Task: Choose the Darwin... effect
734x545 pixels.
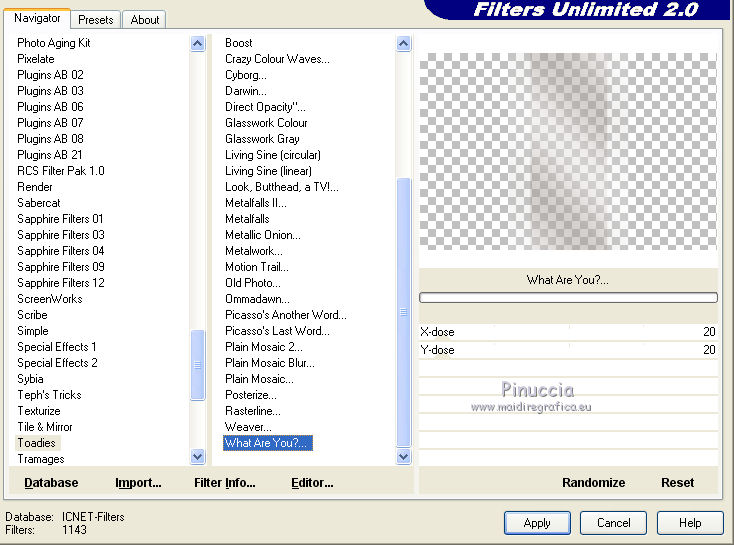Action: [x=246, y=91]
